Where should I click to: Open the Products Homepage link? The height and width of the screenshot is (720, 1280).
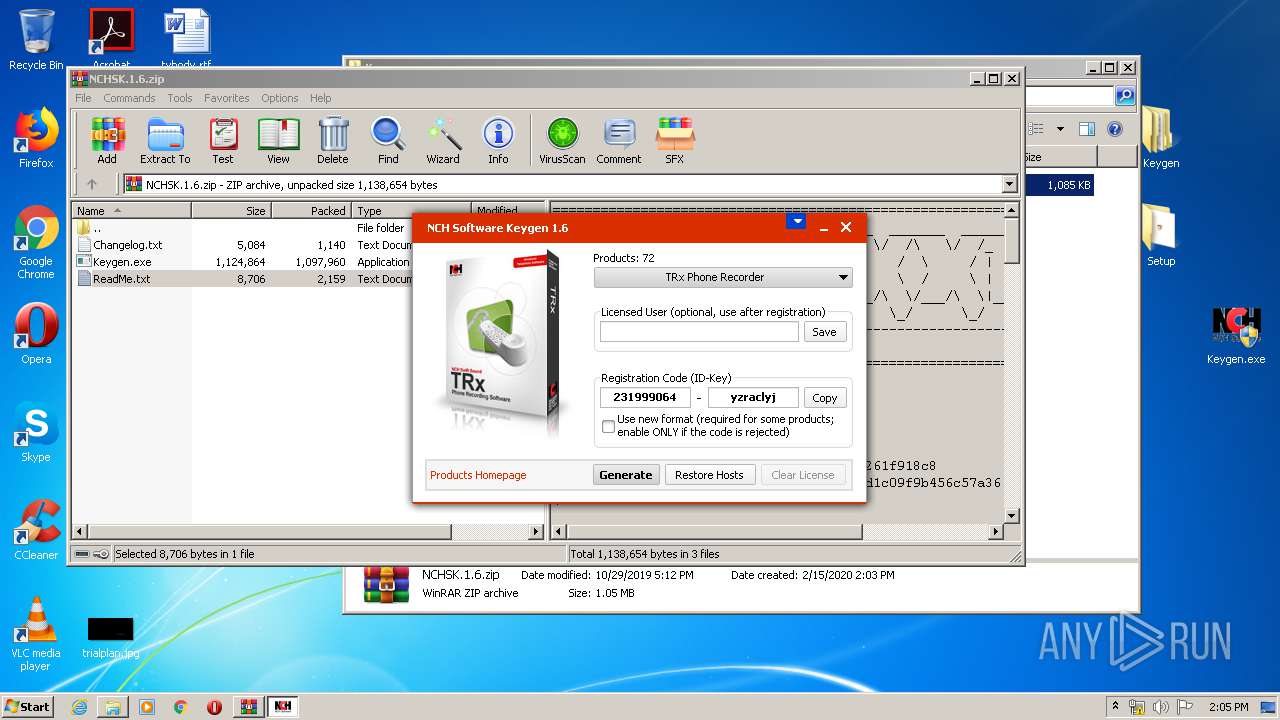(x=478, y=475)
